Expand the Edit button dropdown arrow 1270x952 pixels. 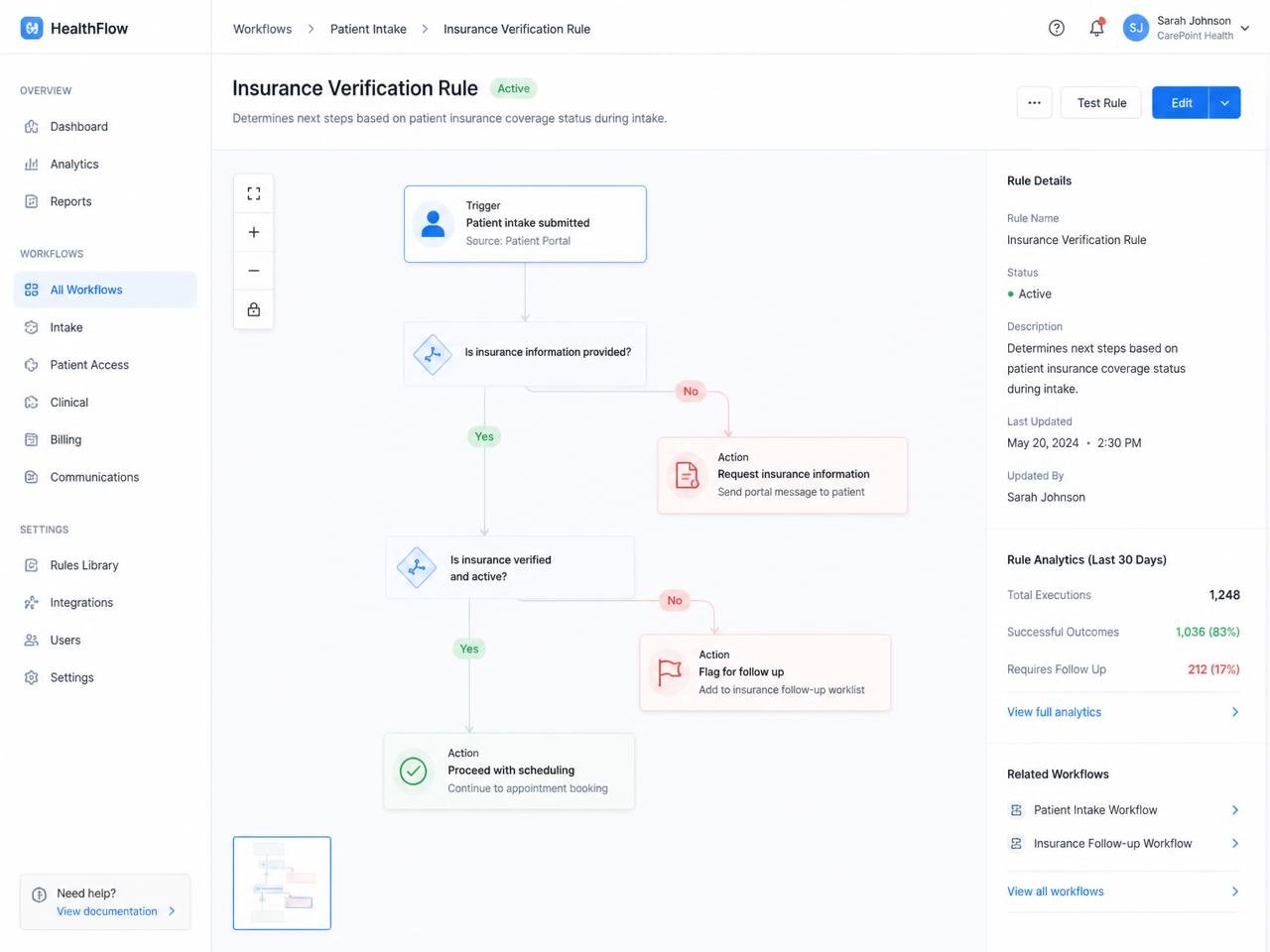pyautogui.click(x=1224, y=103)
